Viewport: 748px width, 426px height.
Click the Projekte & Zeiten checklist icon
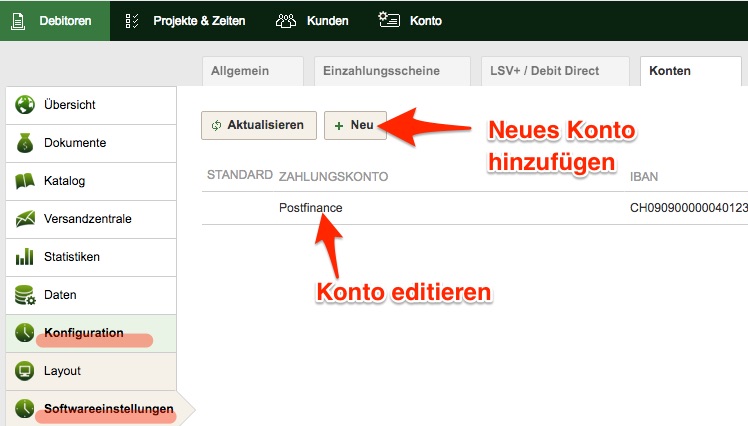(132, 21)
